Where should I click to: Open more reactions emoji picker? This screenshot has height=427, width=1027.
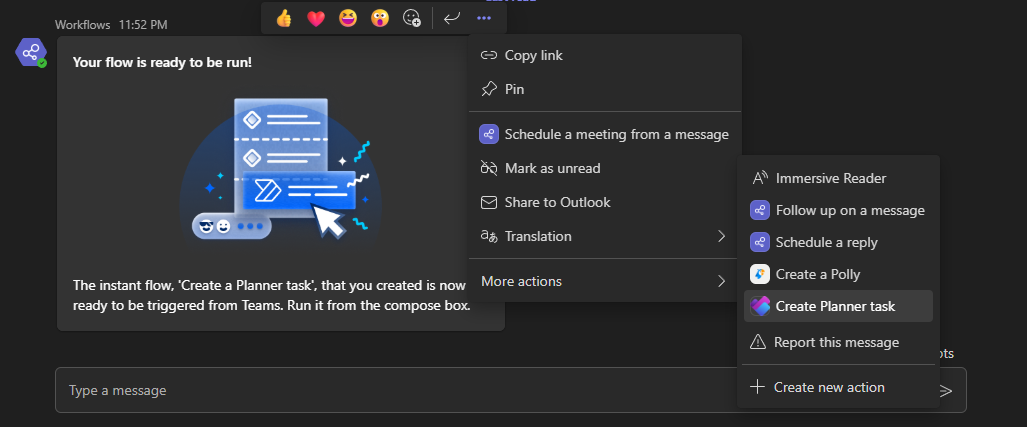(x=412, y=18)
